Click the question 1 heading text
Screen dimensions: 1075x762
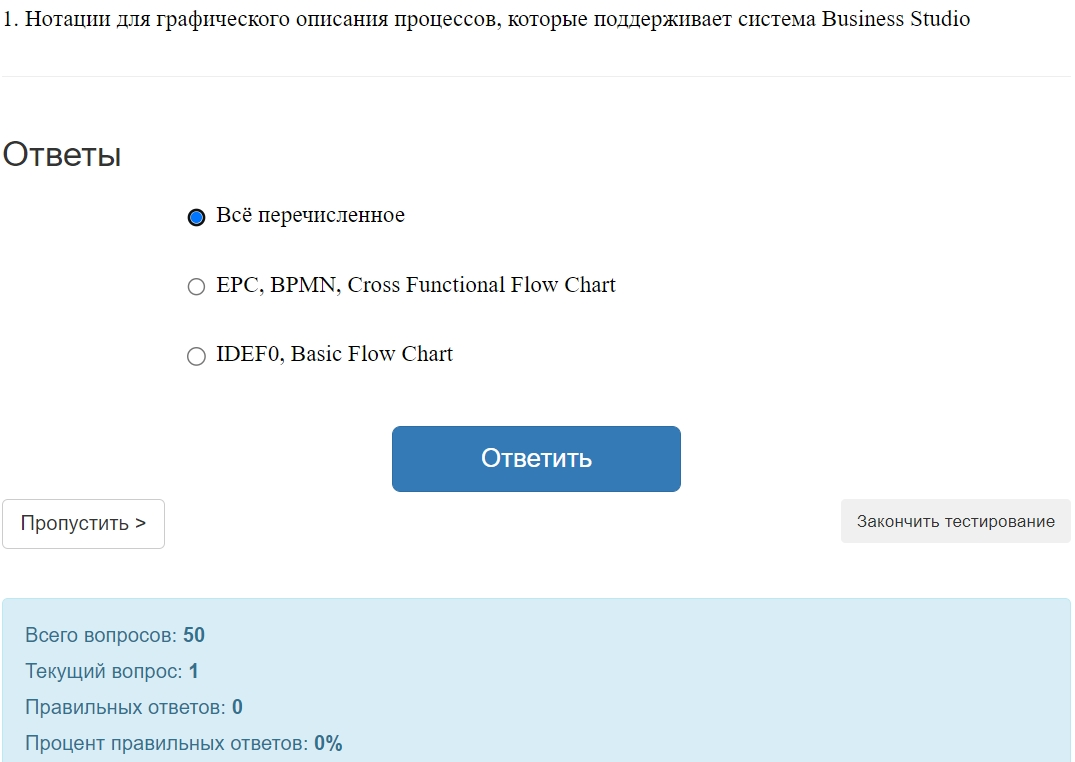(486, 18)
